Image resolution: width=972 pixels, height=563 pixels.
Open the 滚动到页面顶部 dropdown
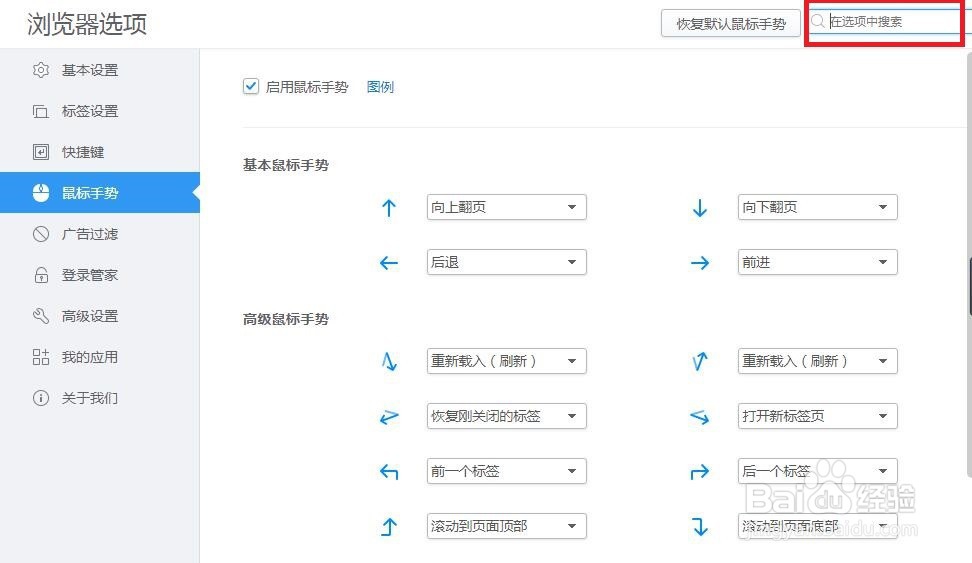[506, 526]
